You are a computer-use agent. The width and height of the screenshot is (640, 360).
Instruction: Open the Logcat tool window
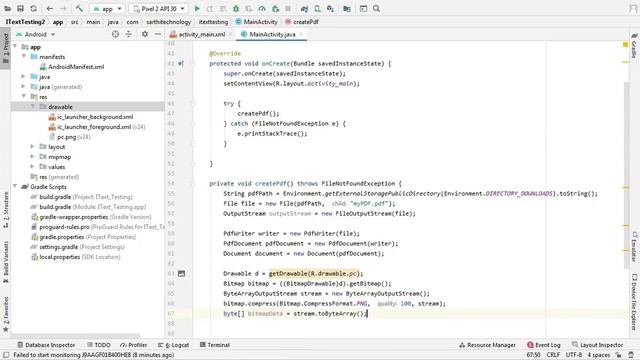(x=173, y=345)
